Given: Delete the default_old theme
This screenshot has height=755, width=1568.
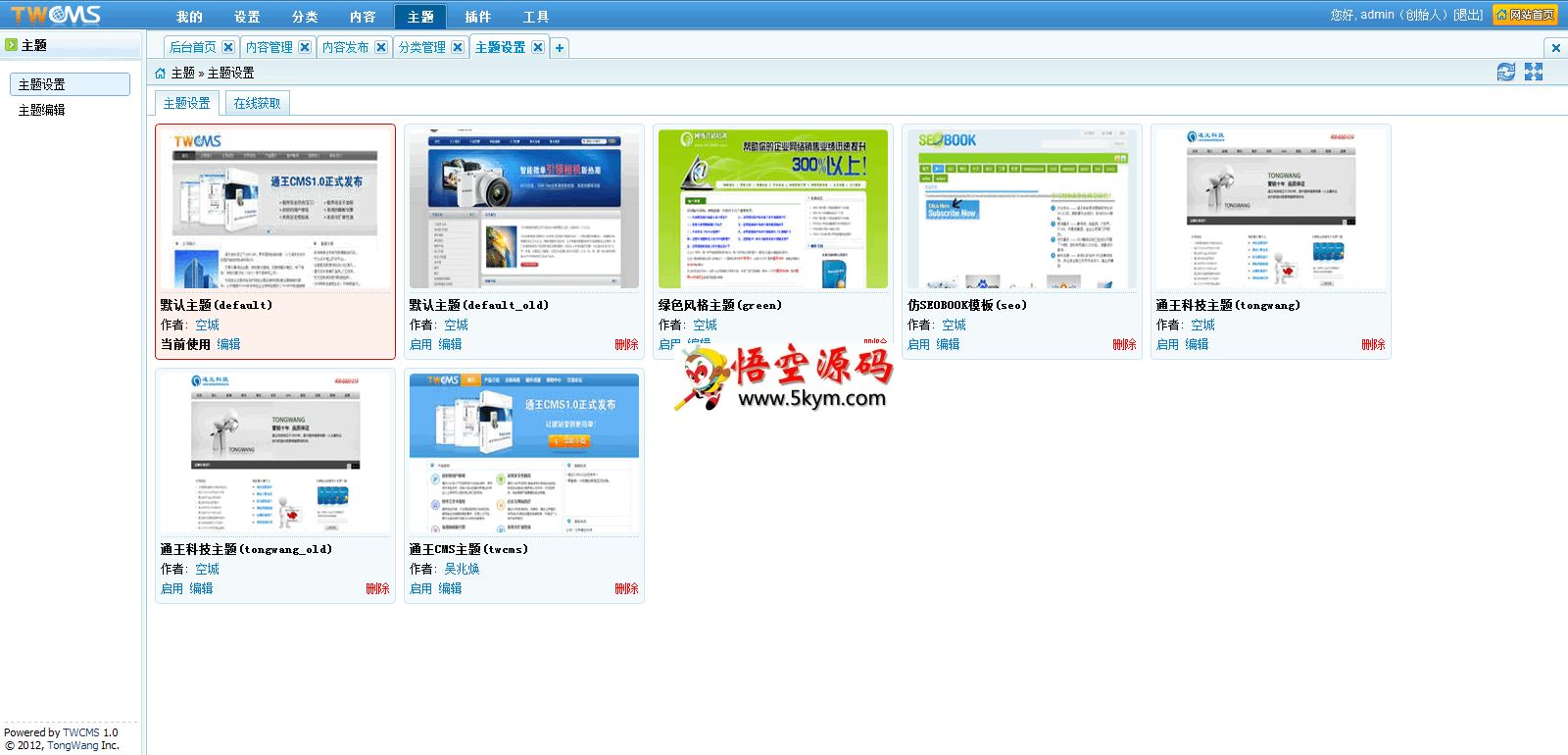Looking at the screenshot, I should click(626, 344).
